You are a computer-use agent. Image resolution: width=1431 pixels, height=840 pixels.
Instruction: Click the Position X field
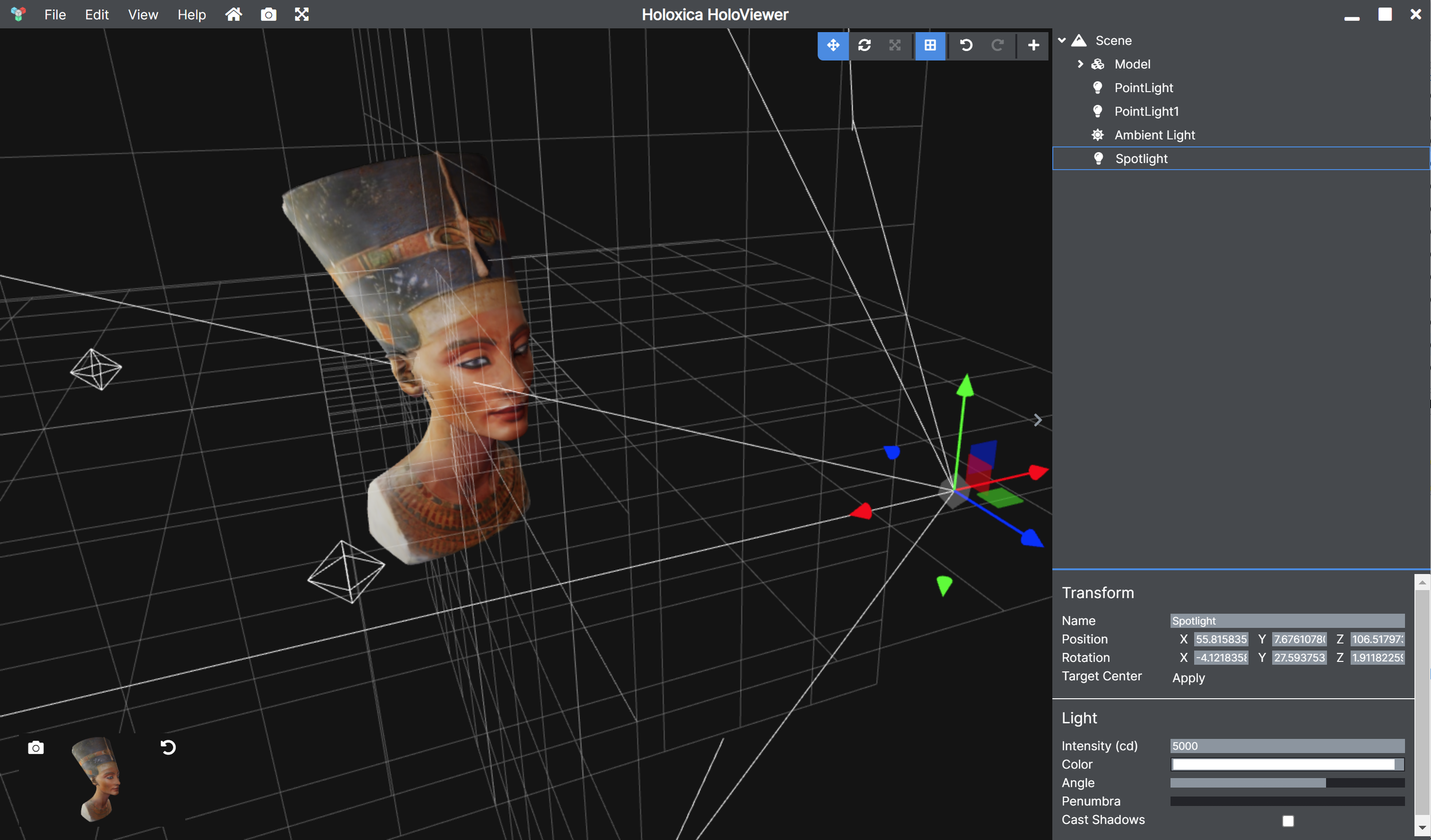coord(1221,639)
